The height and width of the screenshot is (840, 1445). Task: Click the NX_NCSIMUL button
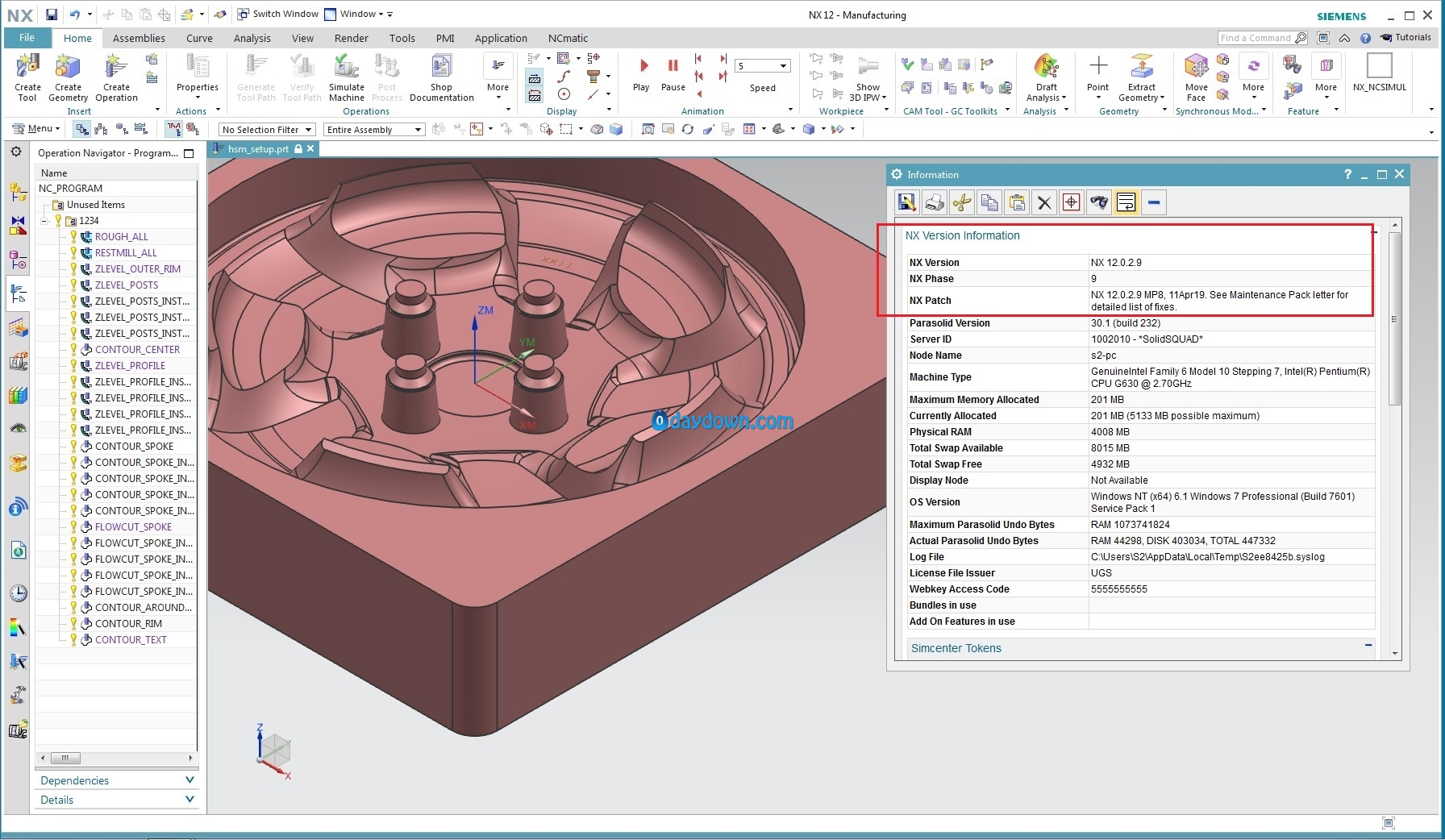[x=1379, y=73]
